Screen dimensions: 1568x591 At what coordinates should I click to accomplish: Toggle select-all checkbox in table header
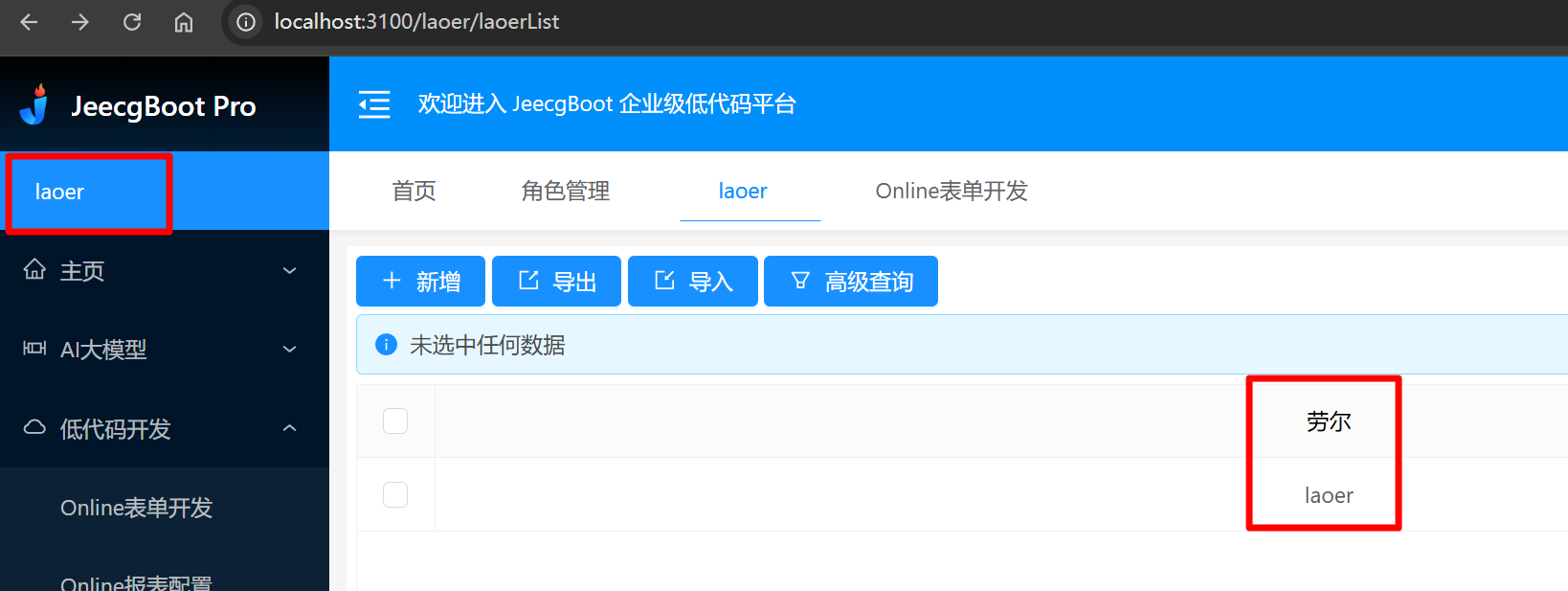point(395,421)
